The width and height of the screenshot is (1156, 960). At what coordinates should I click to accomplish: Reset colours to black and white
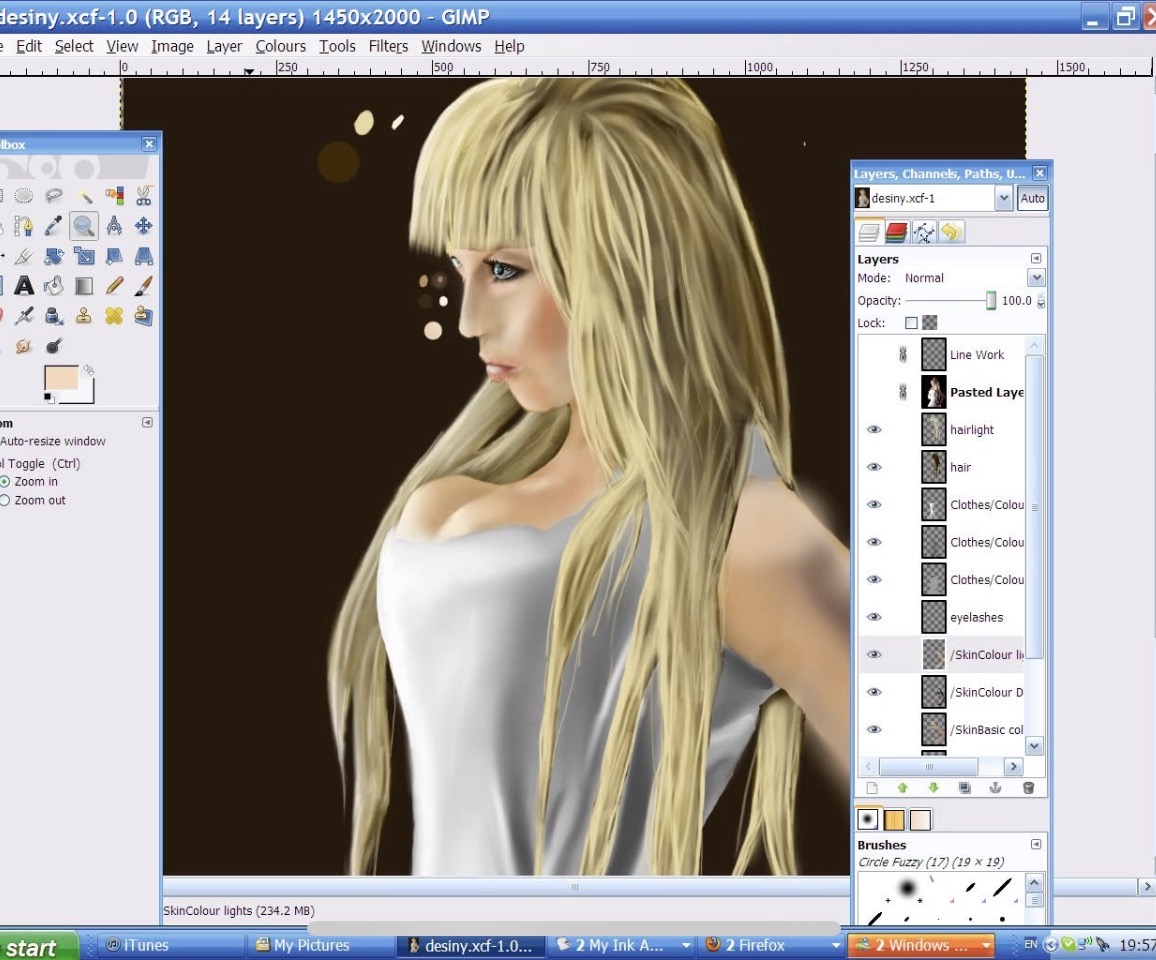coord(49,398)
